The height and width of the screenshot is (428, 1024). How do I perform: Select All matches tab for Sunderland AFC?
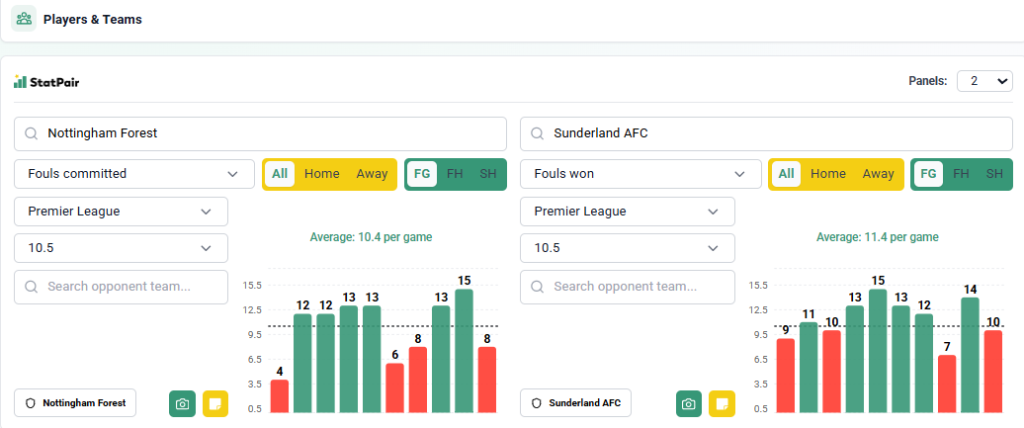pos(786,174)
